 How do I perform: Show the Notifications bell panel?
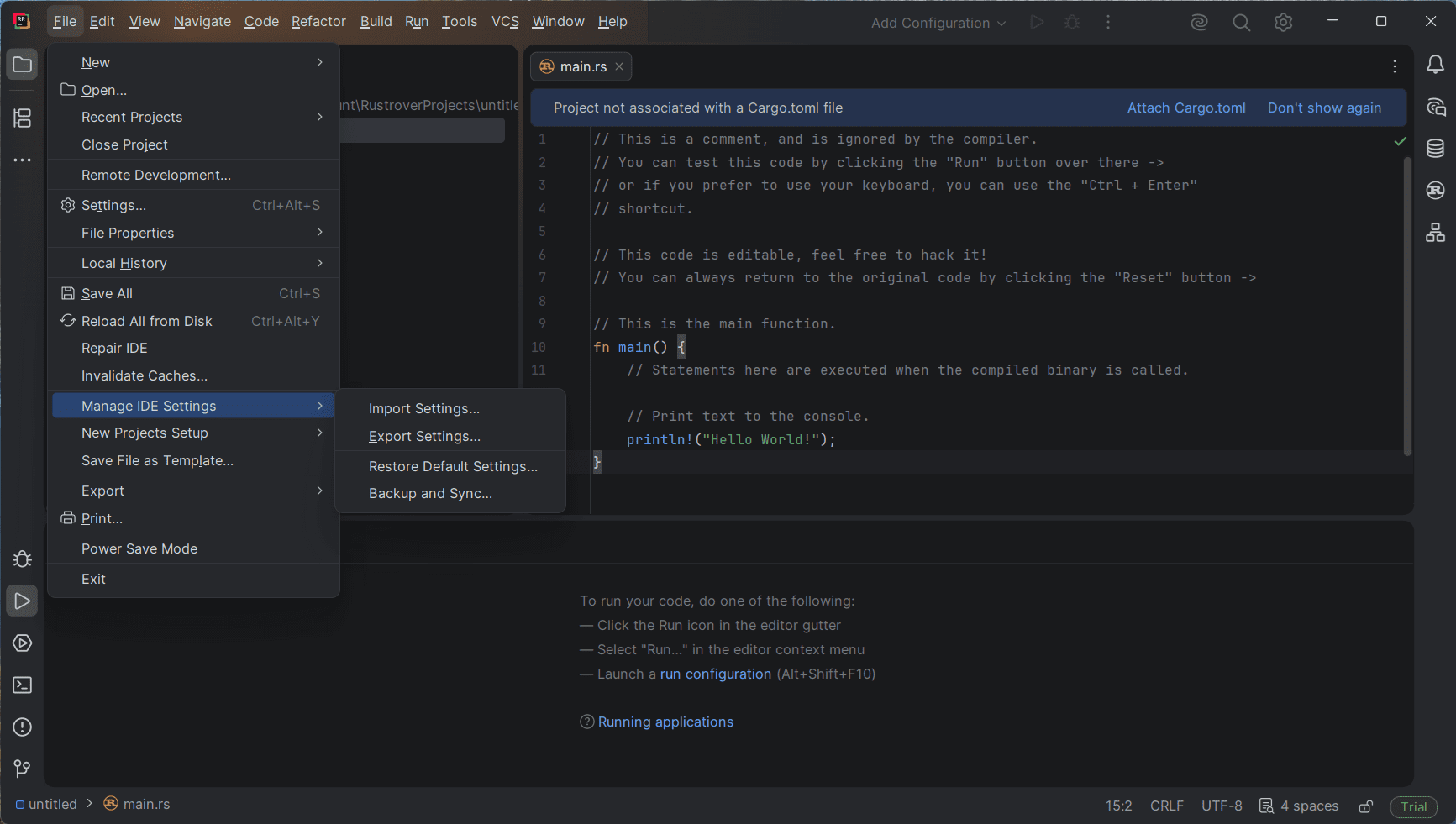1435,65
